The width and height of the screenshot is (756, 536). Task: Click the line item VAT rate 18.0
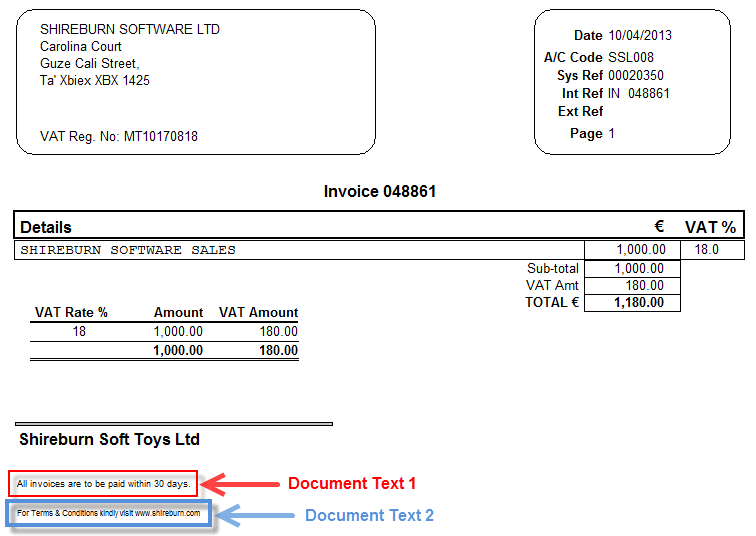tap(706, 249)
